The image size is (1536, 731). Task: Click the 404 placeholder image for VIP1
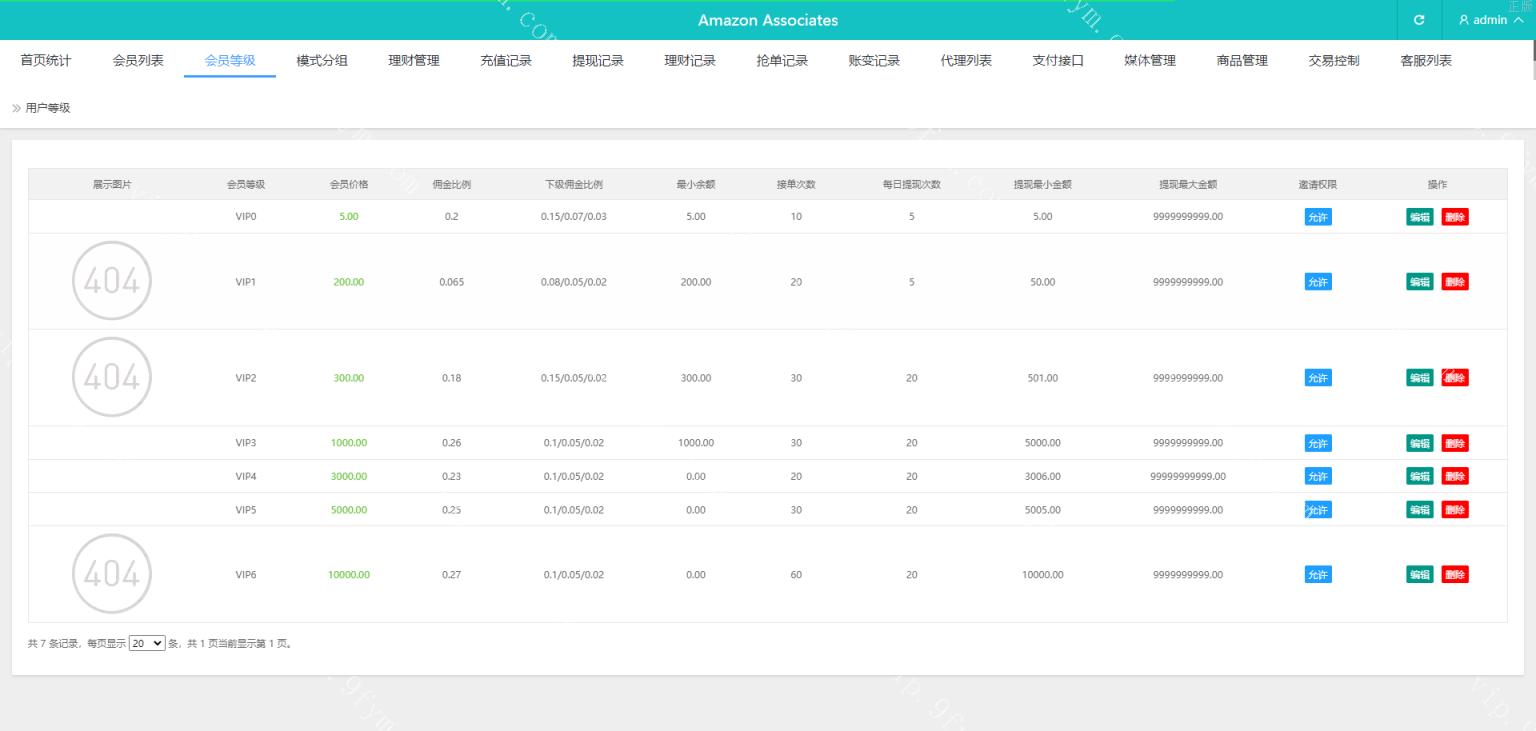tap(112, 281)
